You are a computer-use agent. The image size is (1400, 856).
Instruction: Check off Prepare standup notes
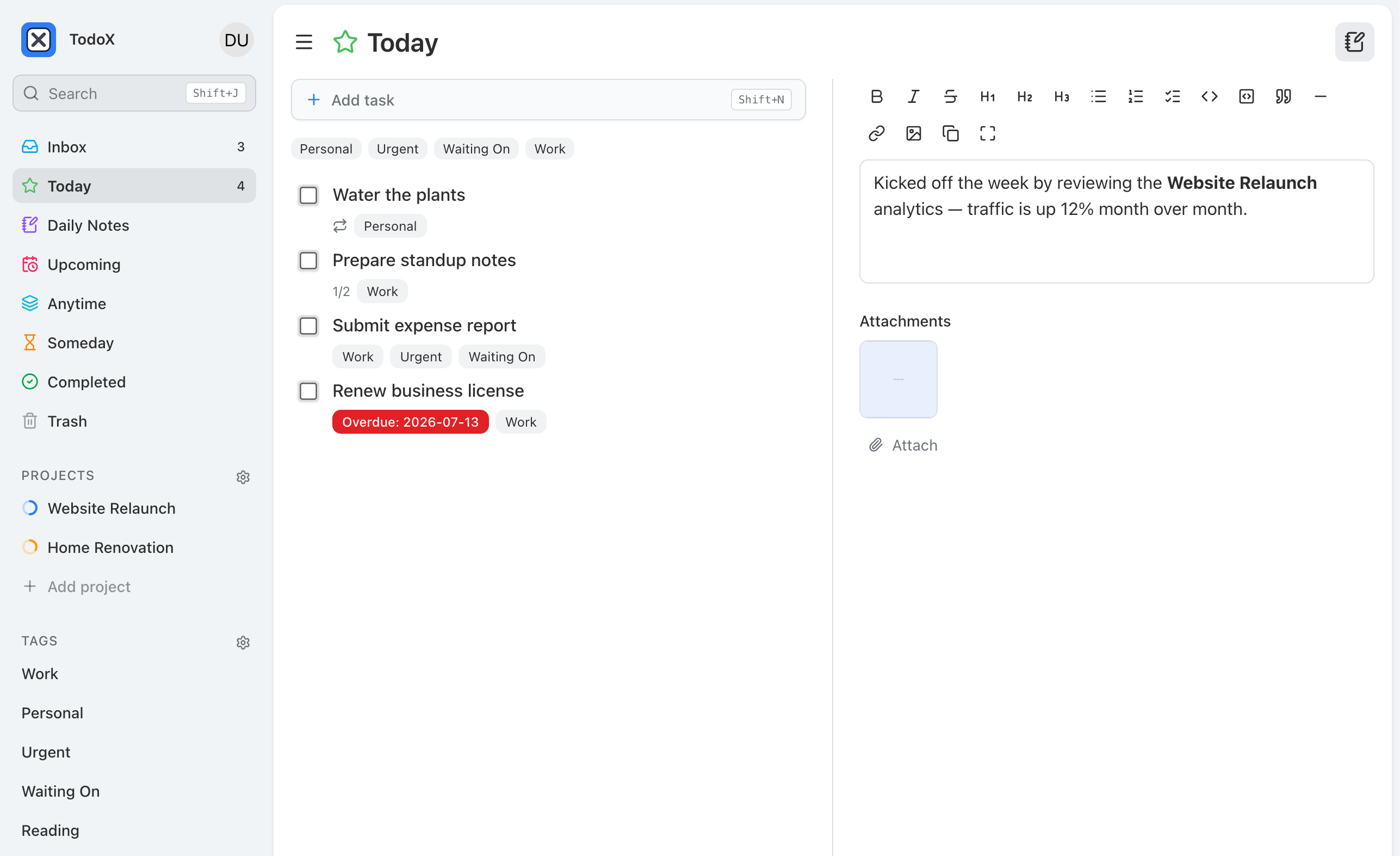(x=308, y=261)
